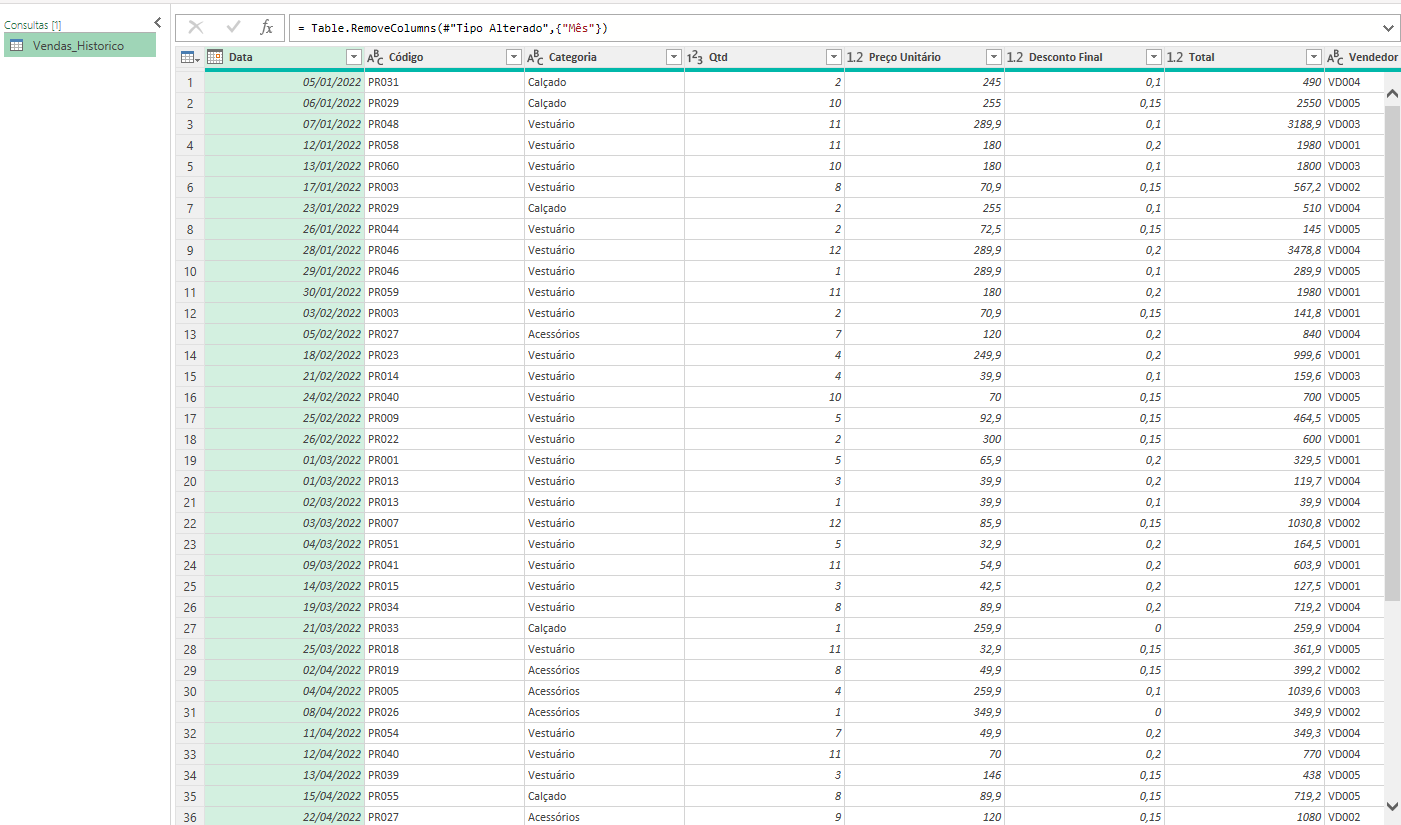
Task: Click the code cell PR022
Action: [x=444, y=439]
